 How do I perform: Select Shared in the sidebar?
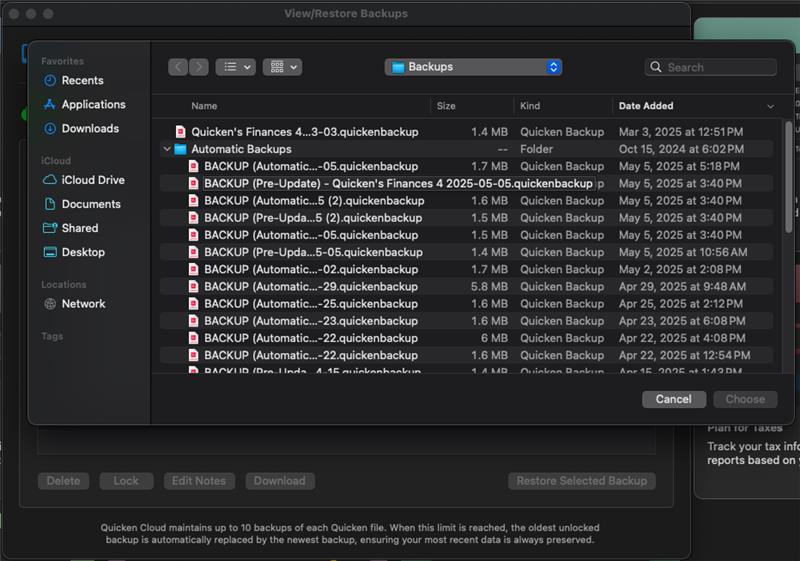tap(71, 228)
